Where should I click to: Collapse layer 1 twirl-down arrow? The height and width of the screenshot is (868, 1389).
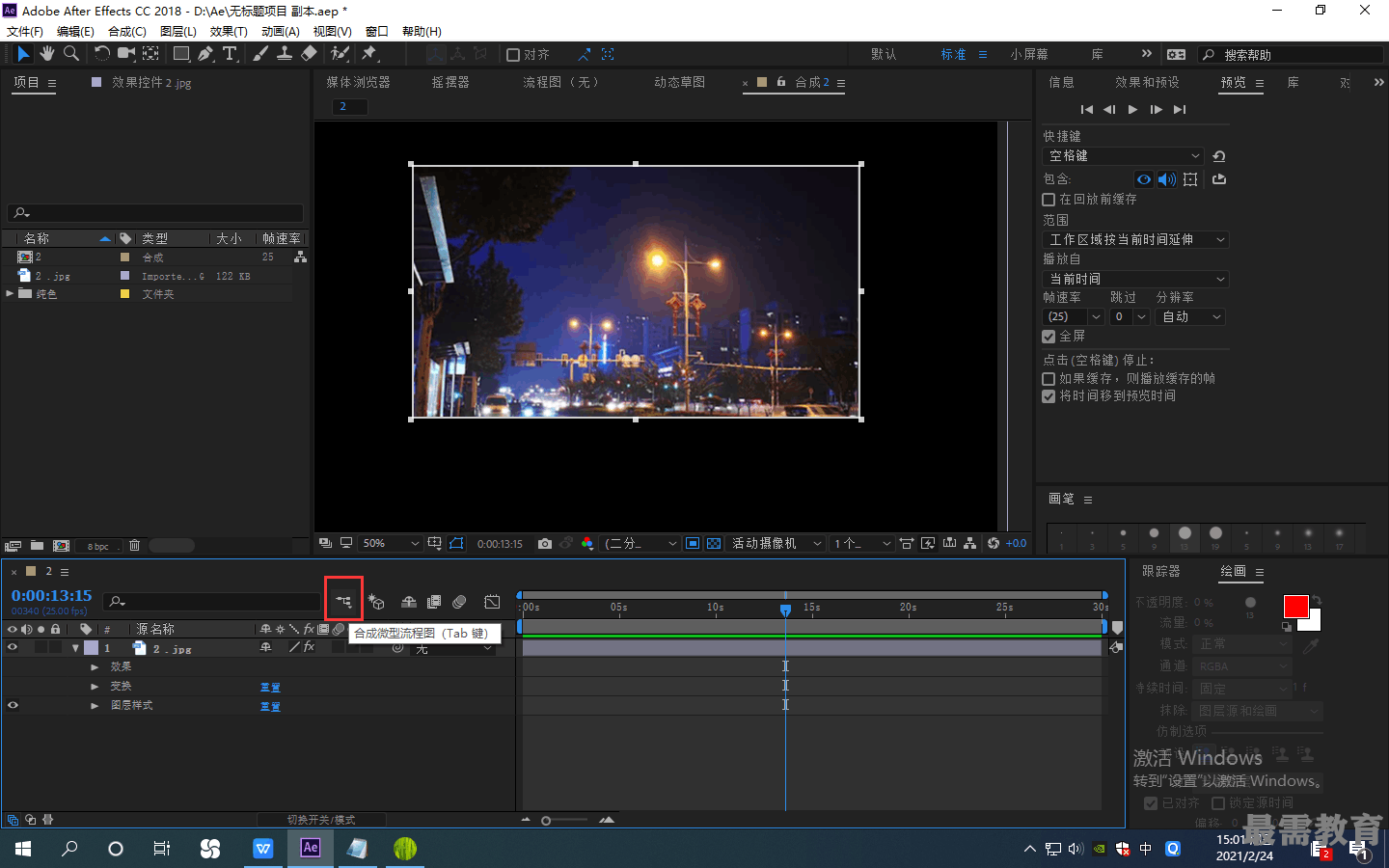point(75,648)
